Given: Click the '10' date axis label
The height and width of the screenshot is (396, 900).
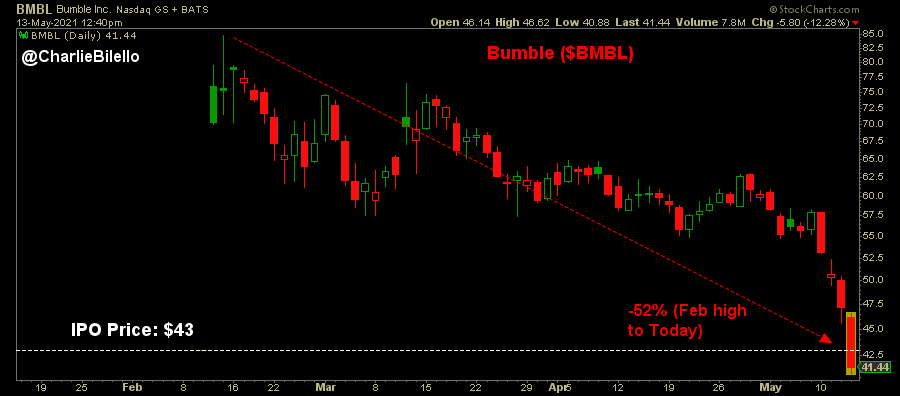Looking at the screenshot, I should [x=821, y=387].
